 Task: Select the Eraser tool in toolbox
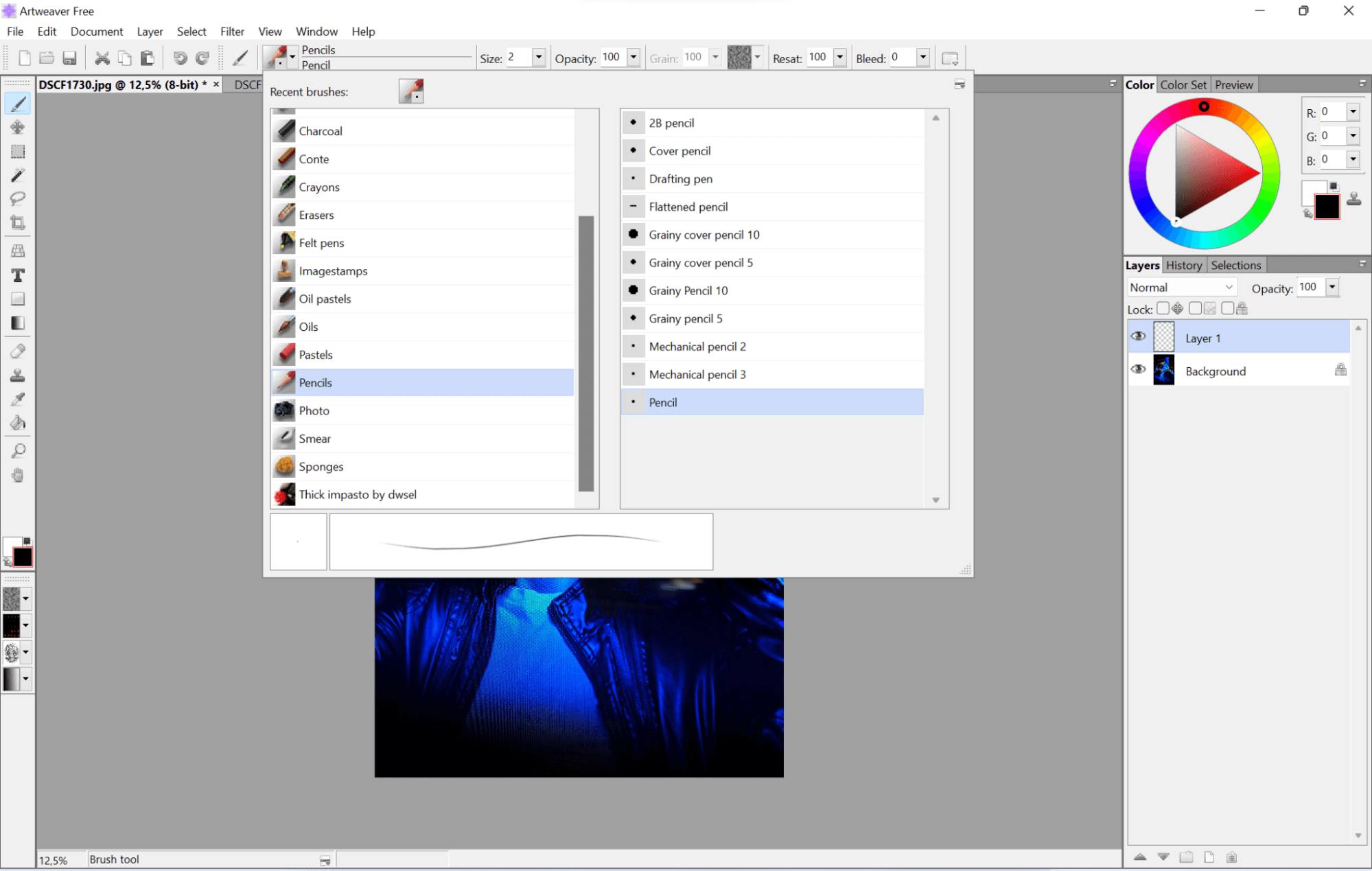point(18,351)
